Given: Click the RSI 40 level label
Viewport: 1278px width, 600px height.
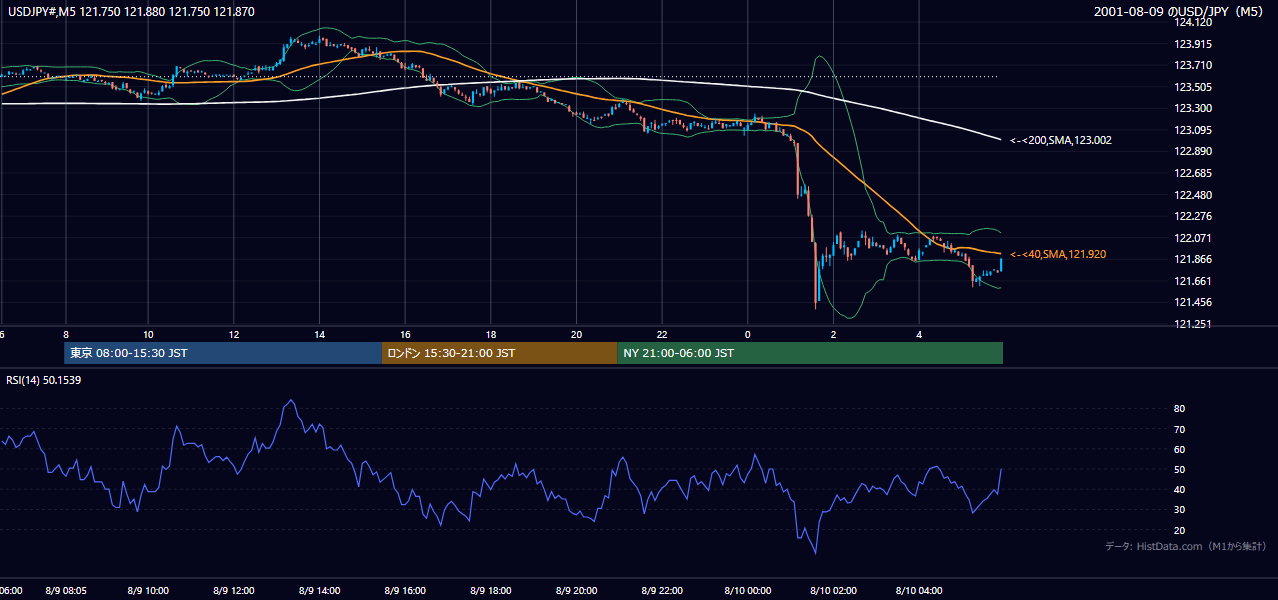Looking at the screenshot, I should (1179, 489).
